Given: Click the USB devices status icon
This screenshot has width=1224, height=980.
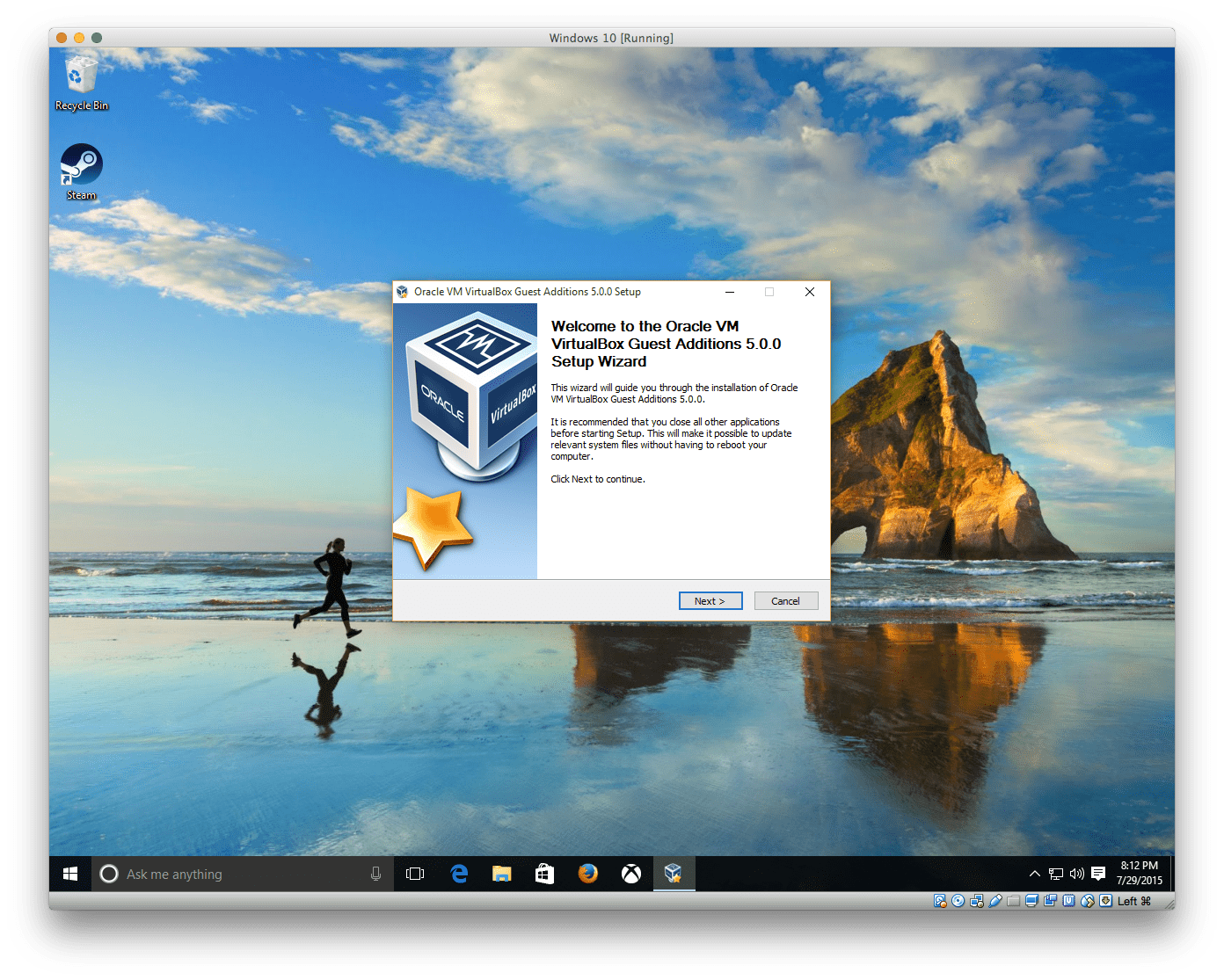Looking at the screenshot, I should coord(994,901).
